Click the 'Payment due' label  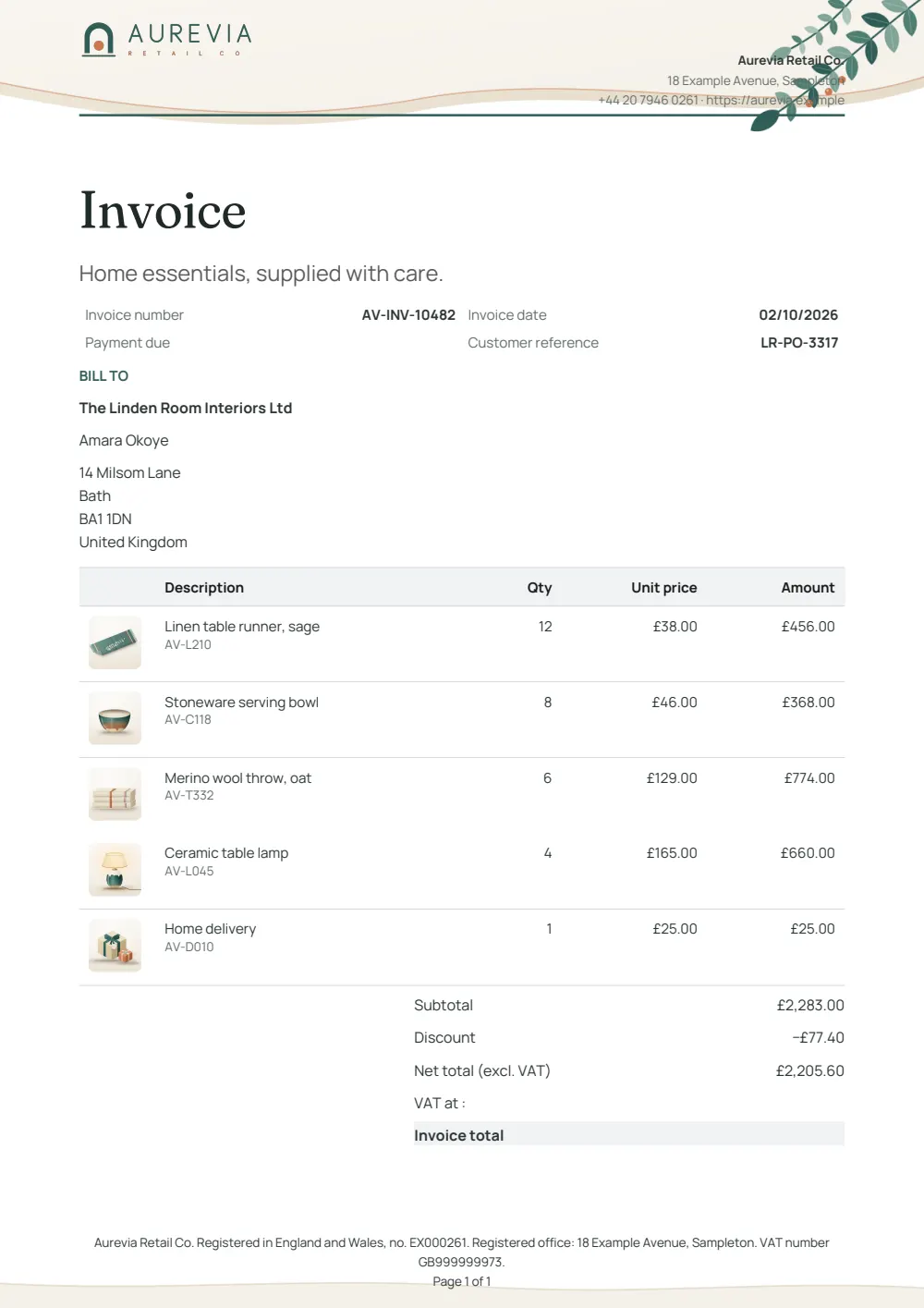128,343
